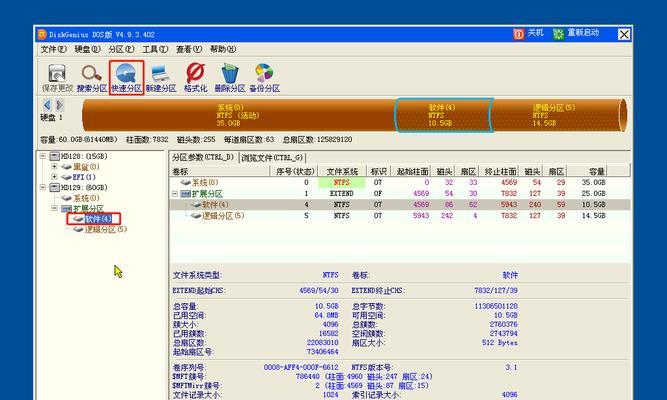The image size is (667, 400).
Task: Click the 总扇区数:125829120 disk info text
Action: 317,140
